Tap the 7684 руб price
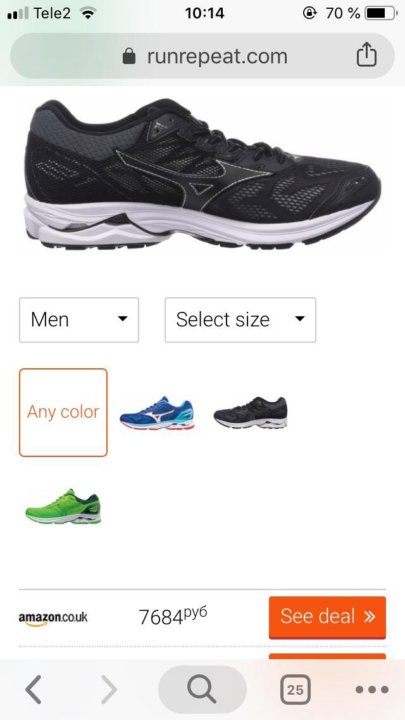 173,616
